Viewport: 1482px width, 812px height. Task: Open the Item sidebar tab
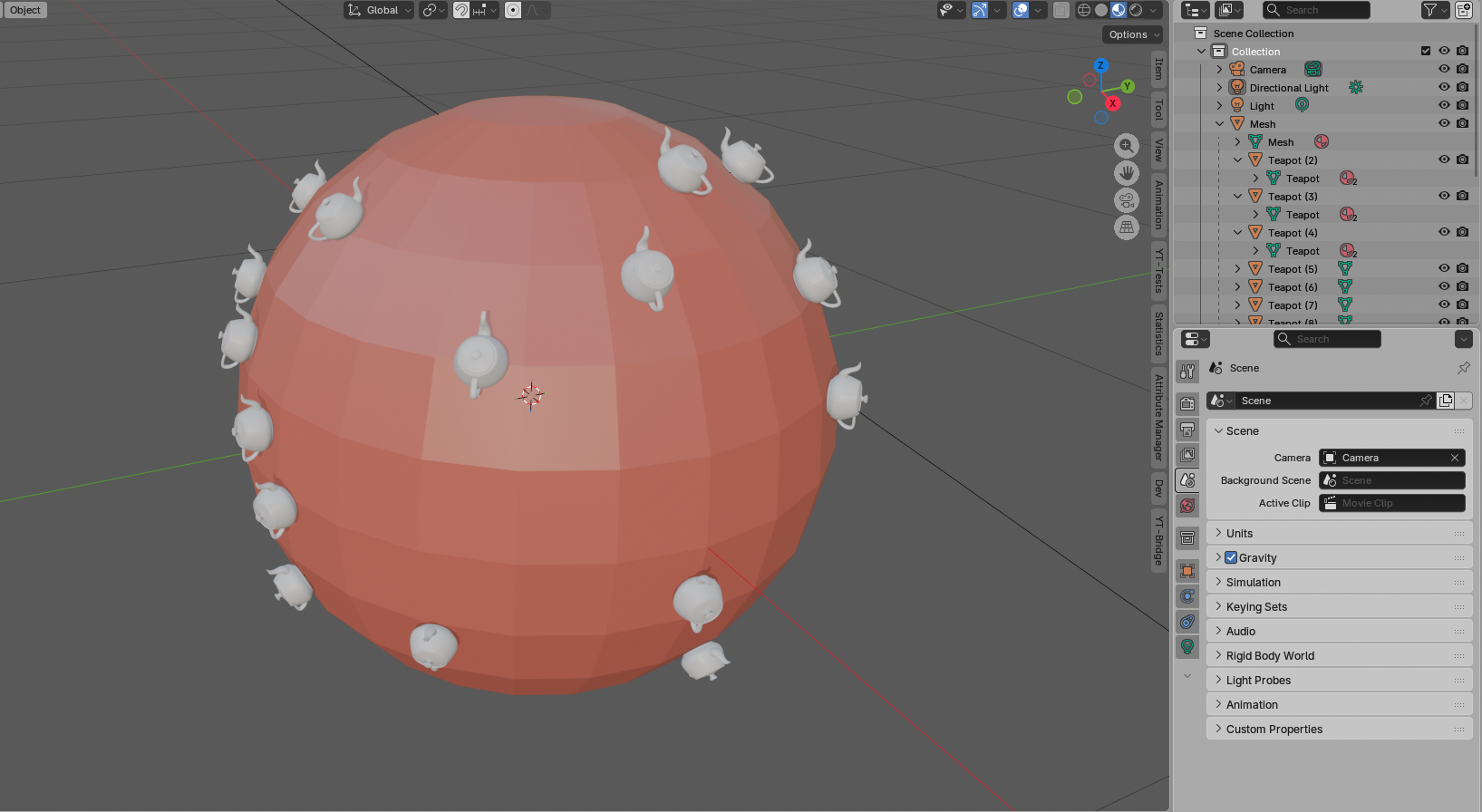[x=1158, y=69]
